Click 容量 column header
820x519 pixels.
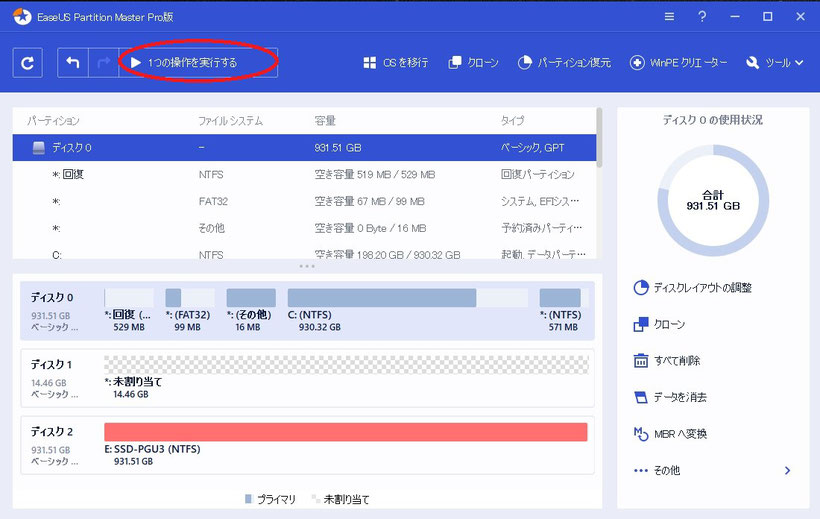[325, 121]
